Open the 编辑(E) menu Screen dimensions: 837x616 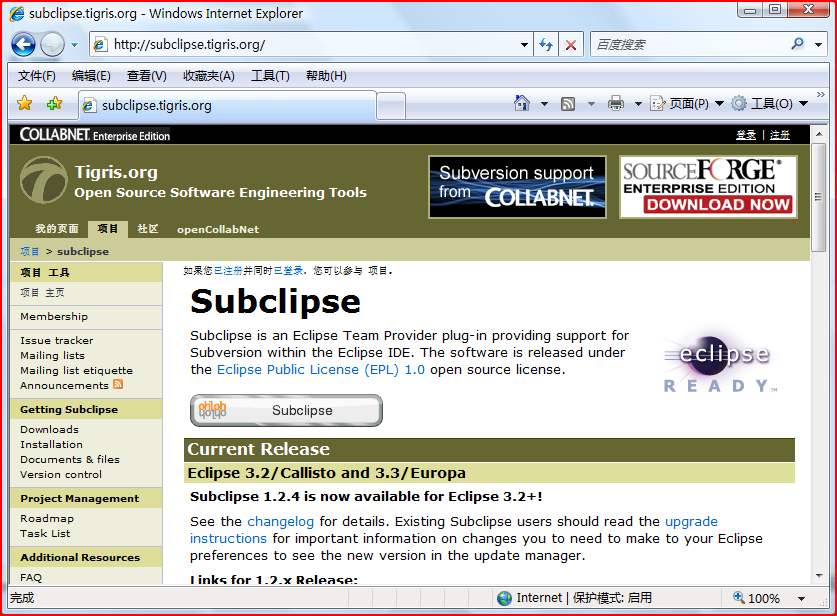(91, 76)
